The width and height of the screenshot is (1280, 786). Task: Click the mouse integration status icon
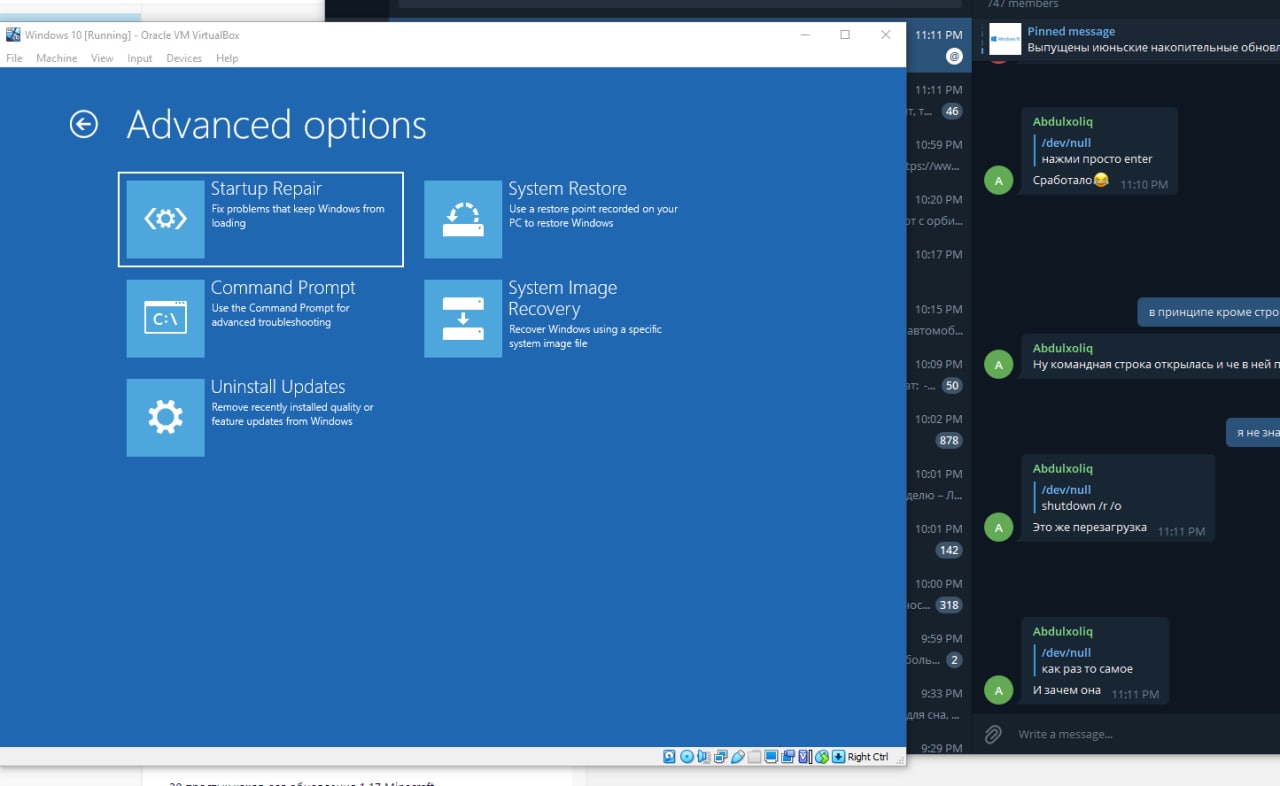[822, 756]
